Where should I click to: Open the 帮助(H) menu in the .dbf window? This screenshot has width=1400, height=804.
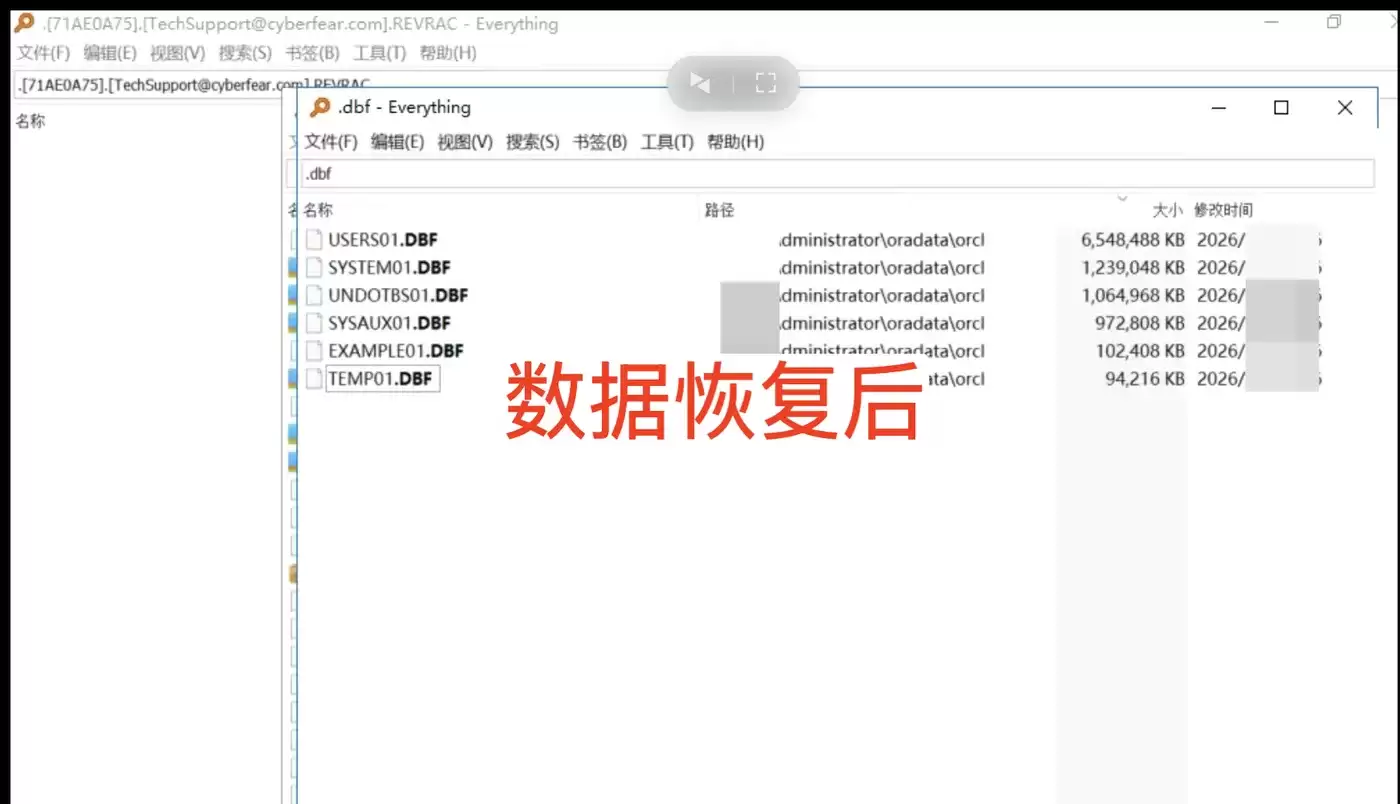pyautogui.click(x=735, y=142)
